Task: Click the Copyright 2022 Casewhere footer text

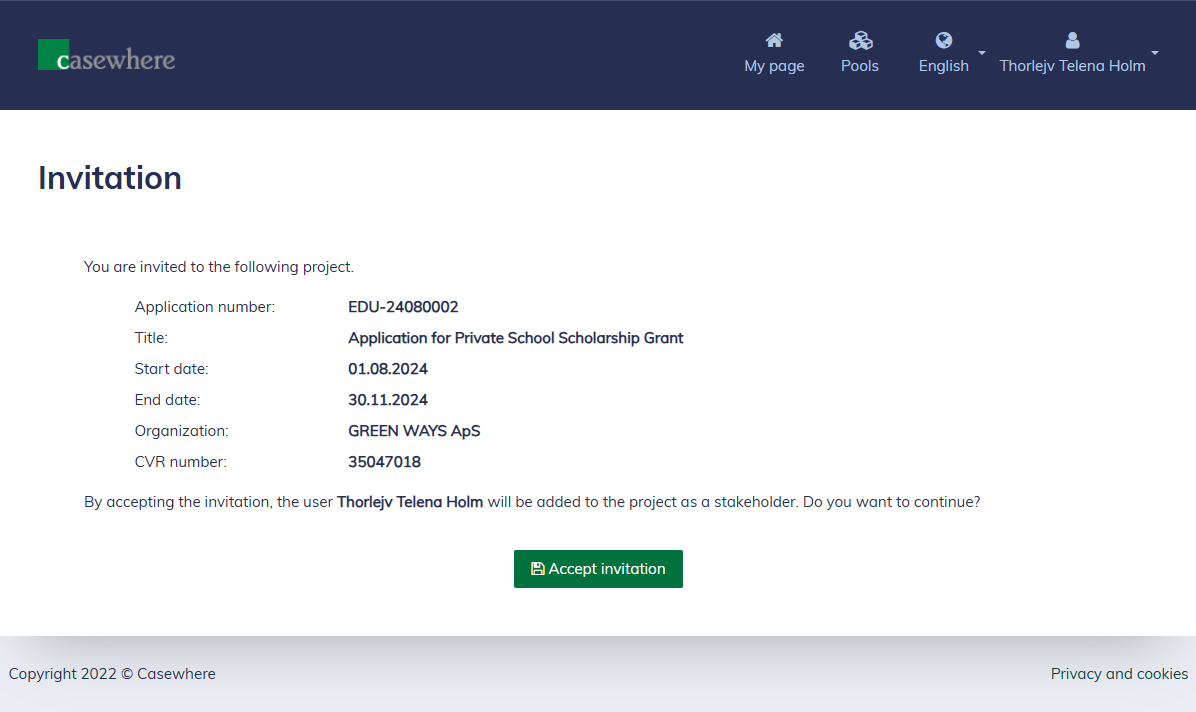Action: tap(112, 674)
